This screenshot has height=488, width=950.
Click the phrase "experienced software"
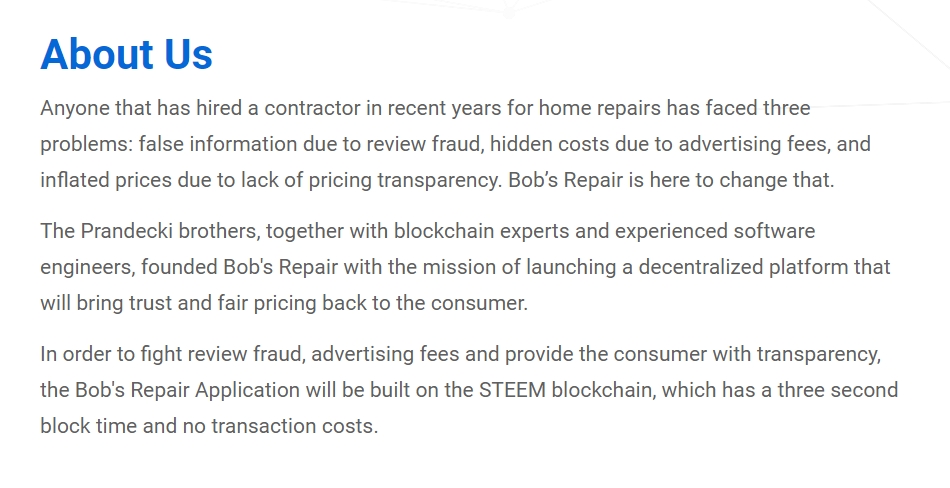pos(715,231)
